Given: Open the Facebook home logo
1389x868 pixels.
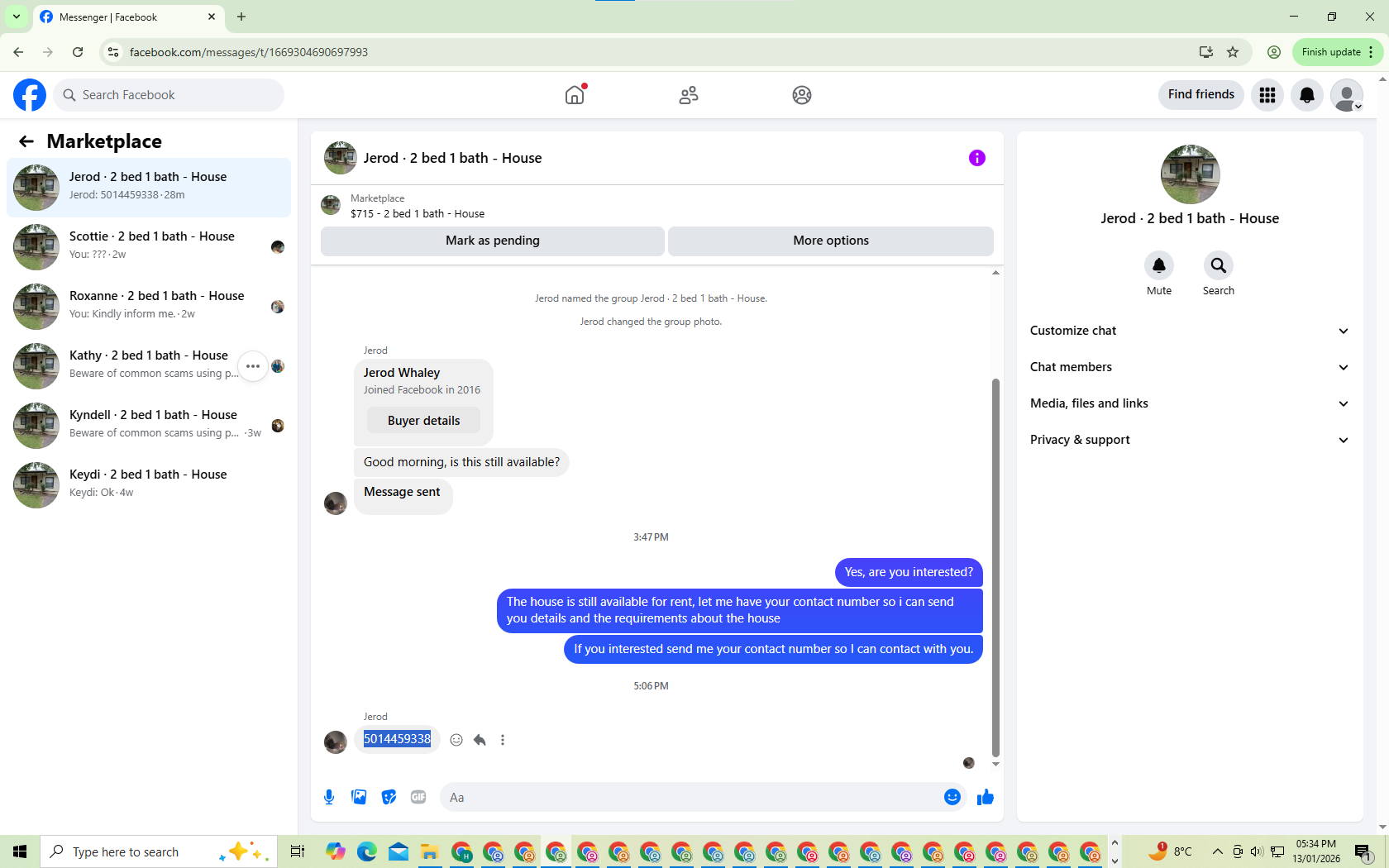Looking at the screenshot, I should tap(30, 95).
